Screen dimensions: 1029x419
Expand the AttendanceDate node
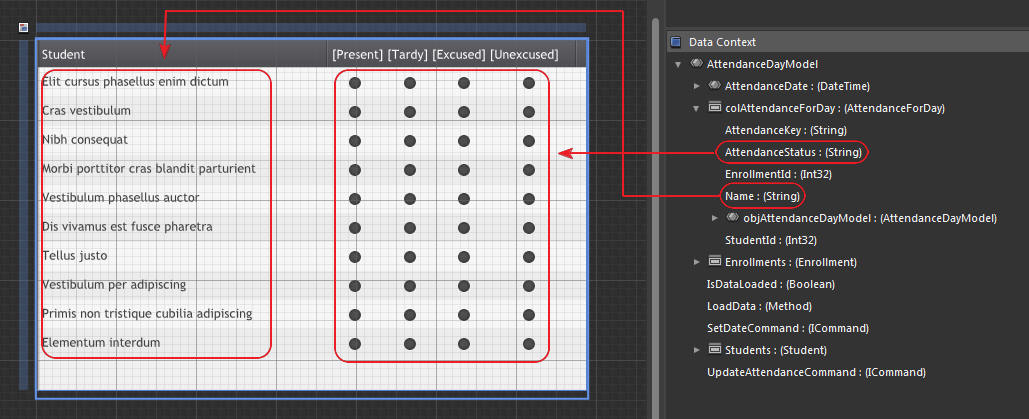(x=697, y=86)
